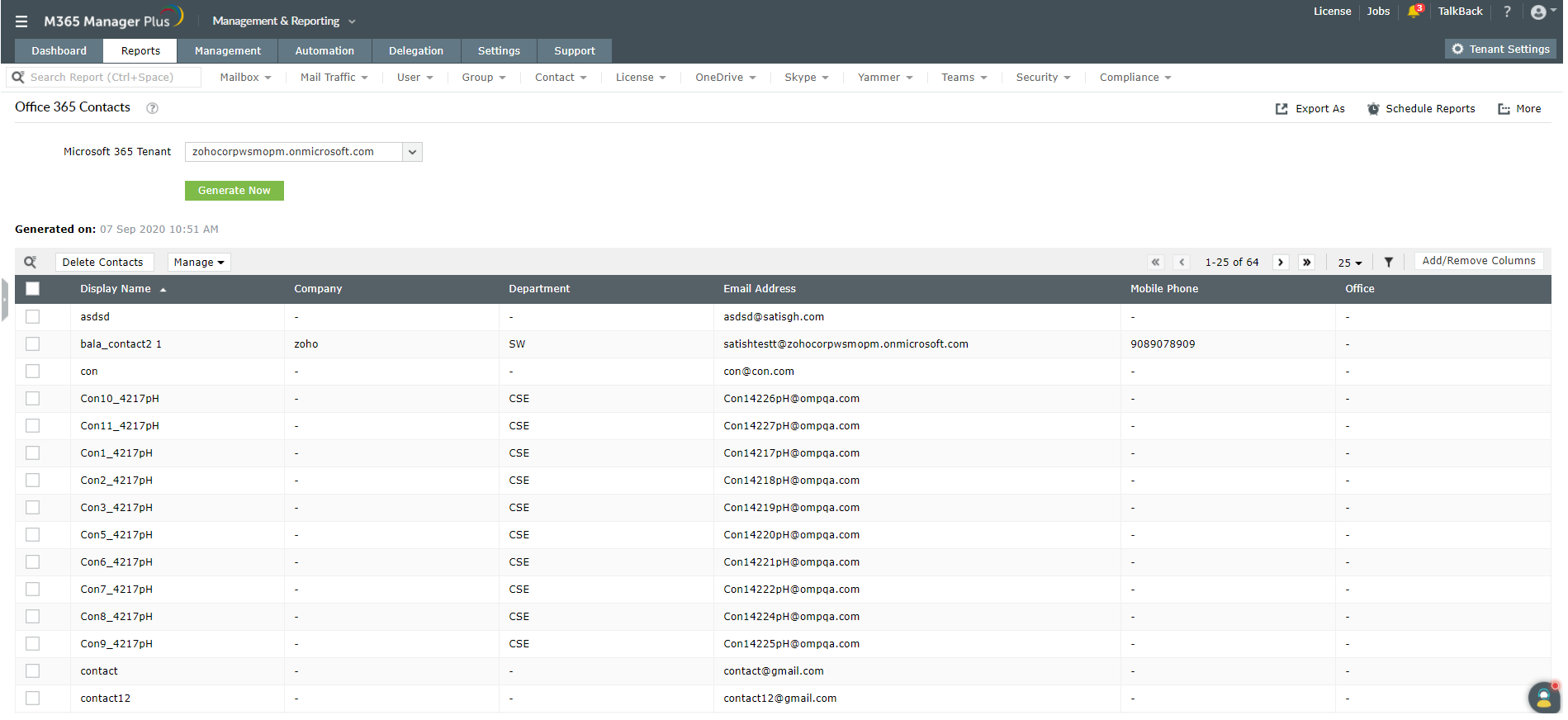Select all contacts with header checkbox
The image size is (1568, 720).
coord(33,289)
